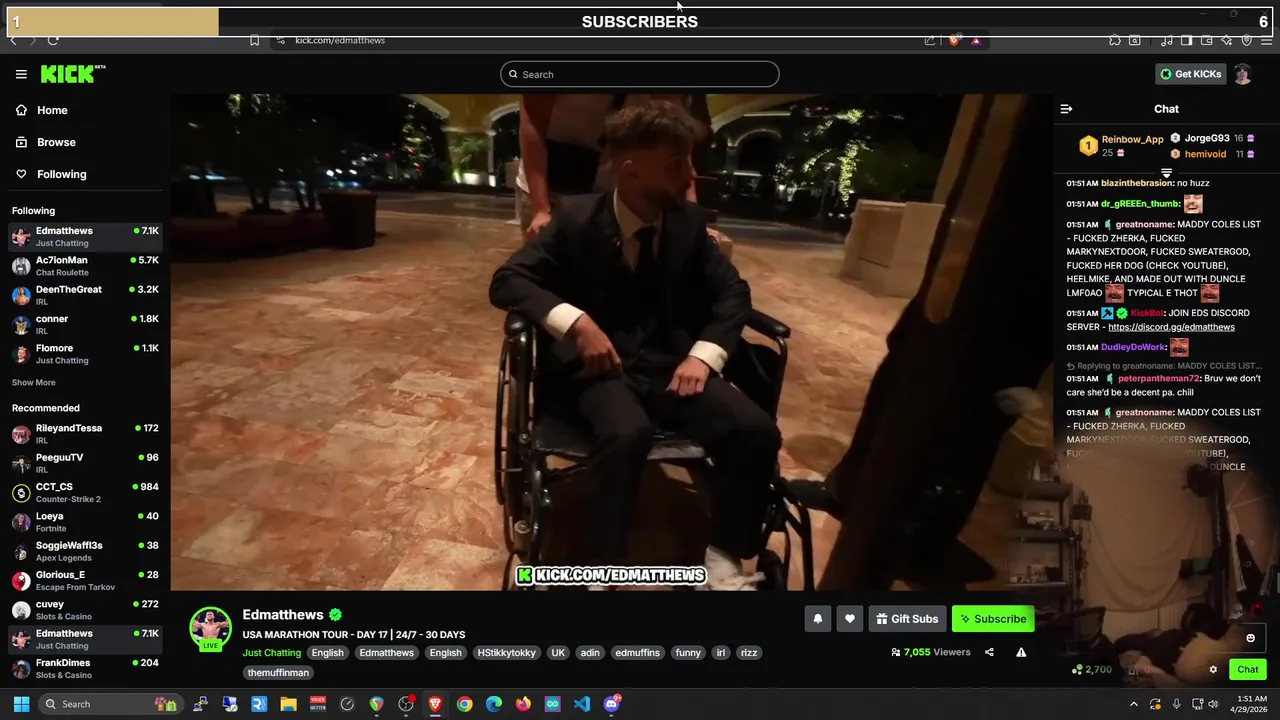Click the Get KICKs button
The image size is (1280, 720).
coord(1190,74)
